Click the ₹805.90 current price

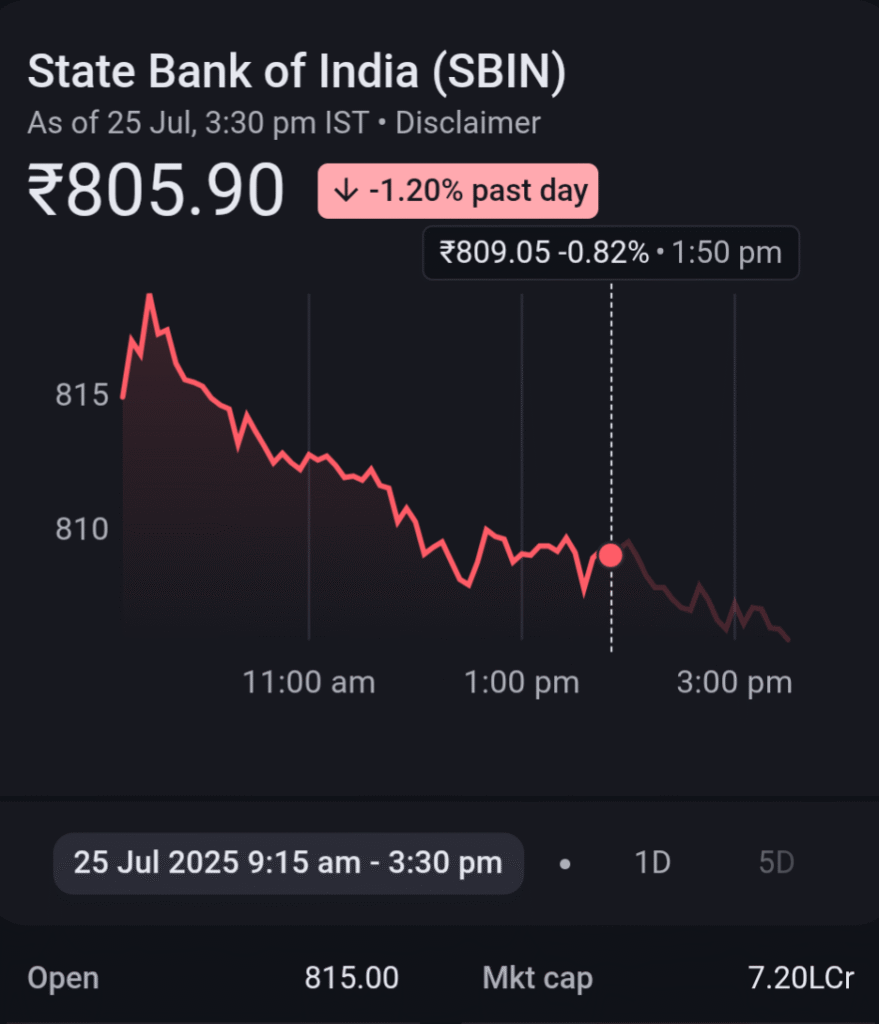pos(156,191)
